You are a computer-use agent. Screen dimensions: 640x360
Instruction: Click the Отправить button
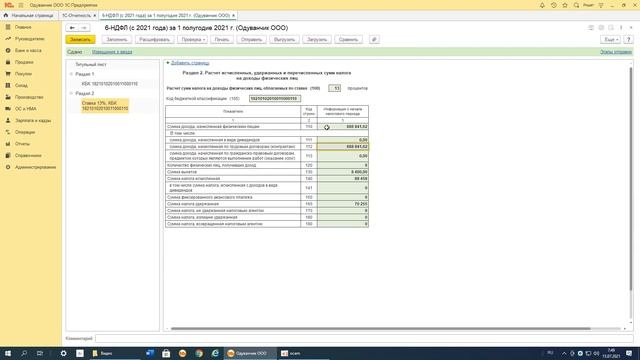pyautogui.click(x=251, y=40)
